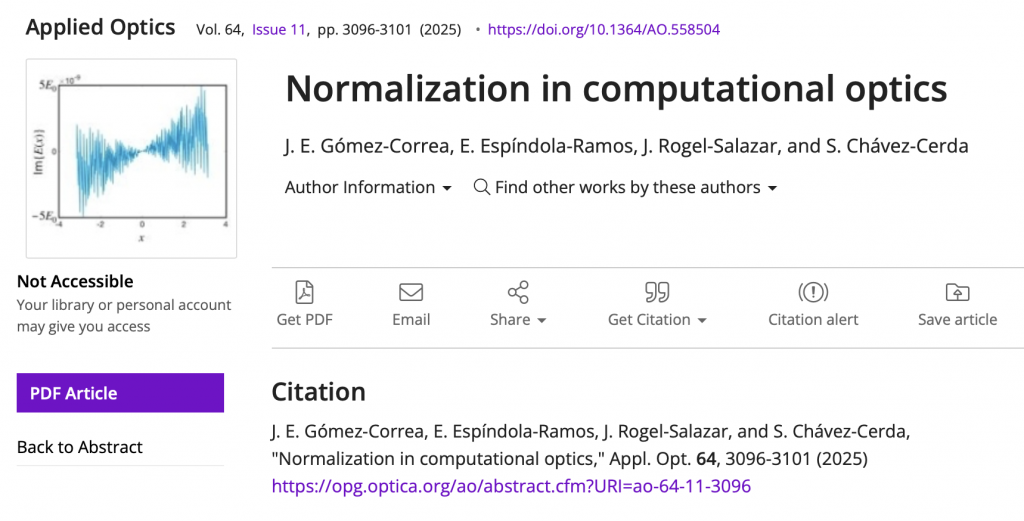The height and width of the screenshot is (521, 1024).
Task: Click the Citation alert label
Action: click(x=813, y=320)
